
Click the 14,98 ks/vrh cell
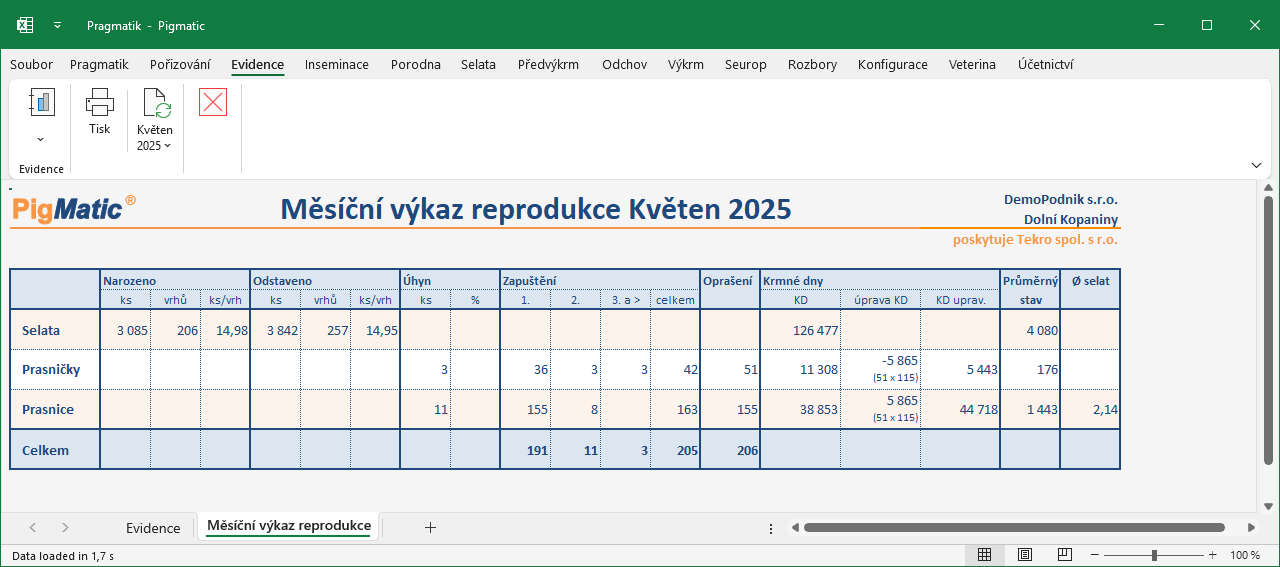225,330
